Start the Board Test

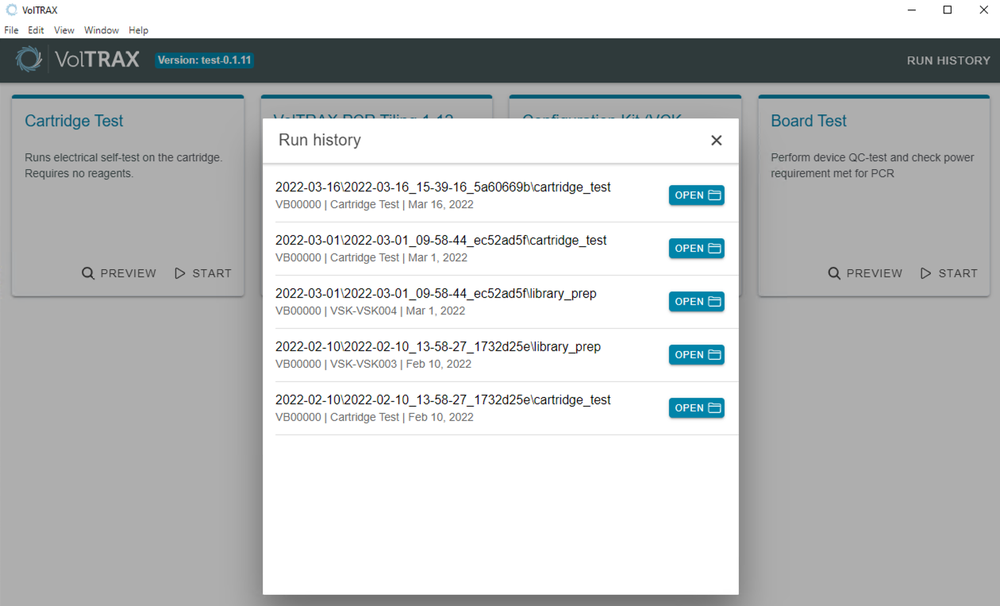click(x=949, y=273)
